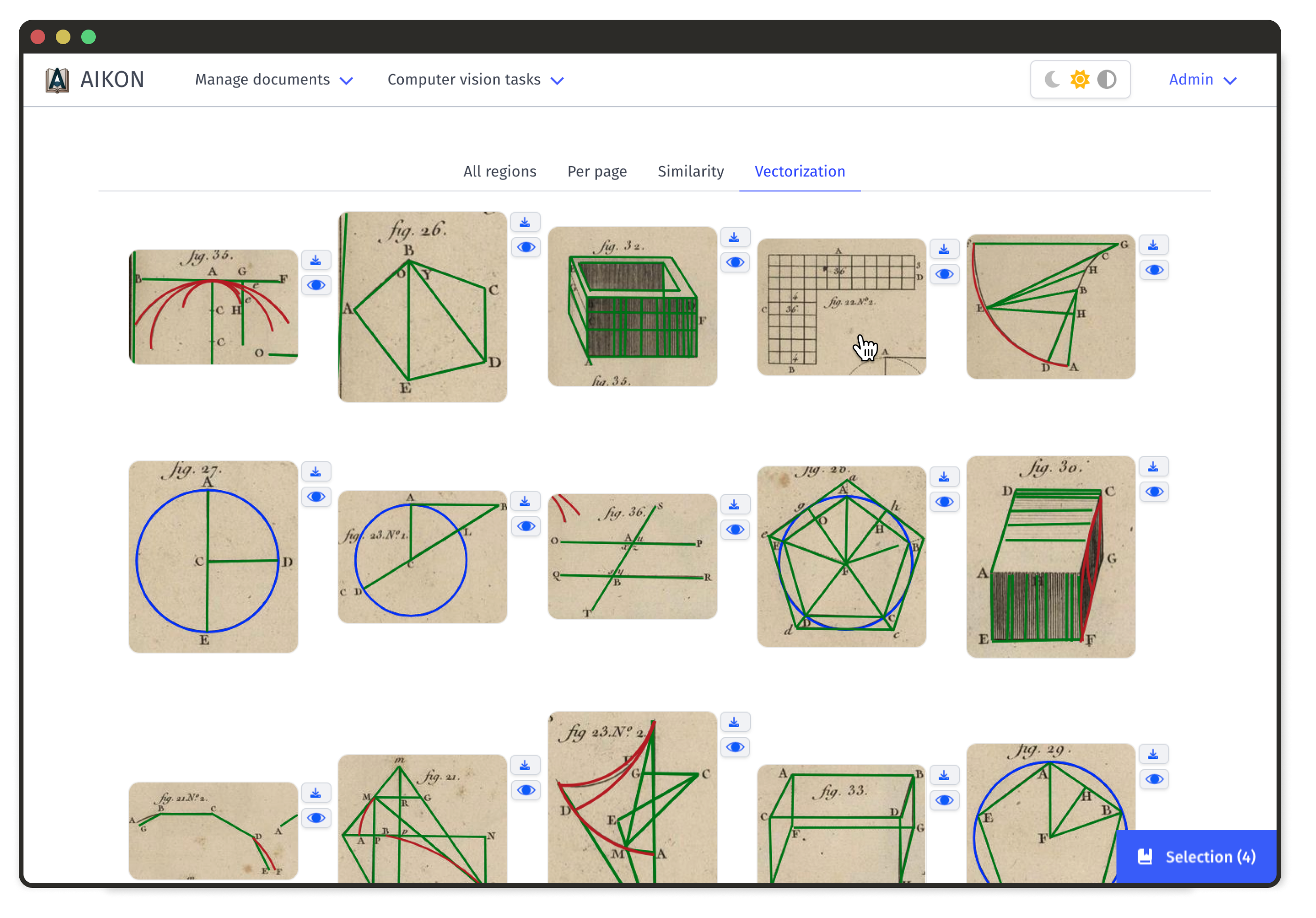Image resolution: width=1316 pixels, height=918 pixels.
Task: Open the Per page tab
Action: tap(597, 171)
